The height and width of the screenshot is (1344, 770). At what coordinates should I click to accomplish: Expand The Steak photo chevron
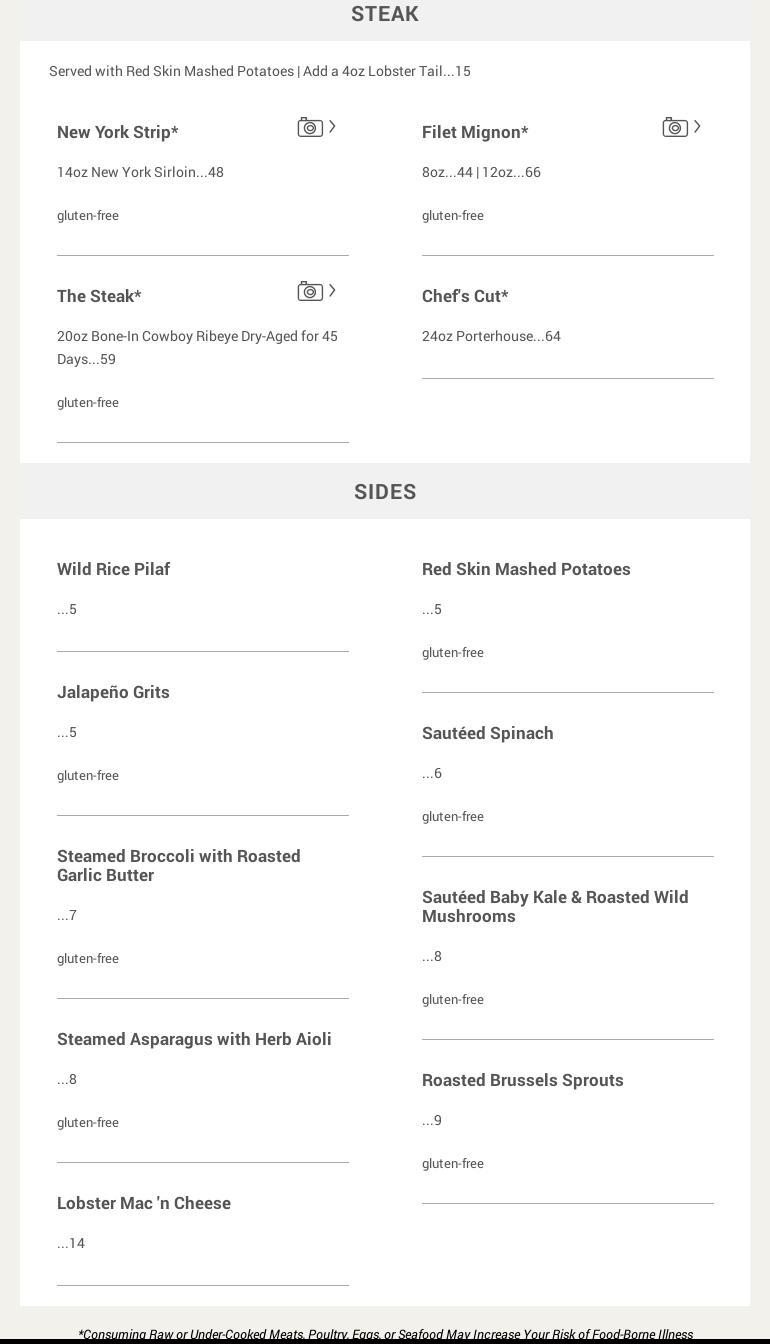click(x=332, y=291)
